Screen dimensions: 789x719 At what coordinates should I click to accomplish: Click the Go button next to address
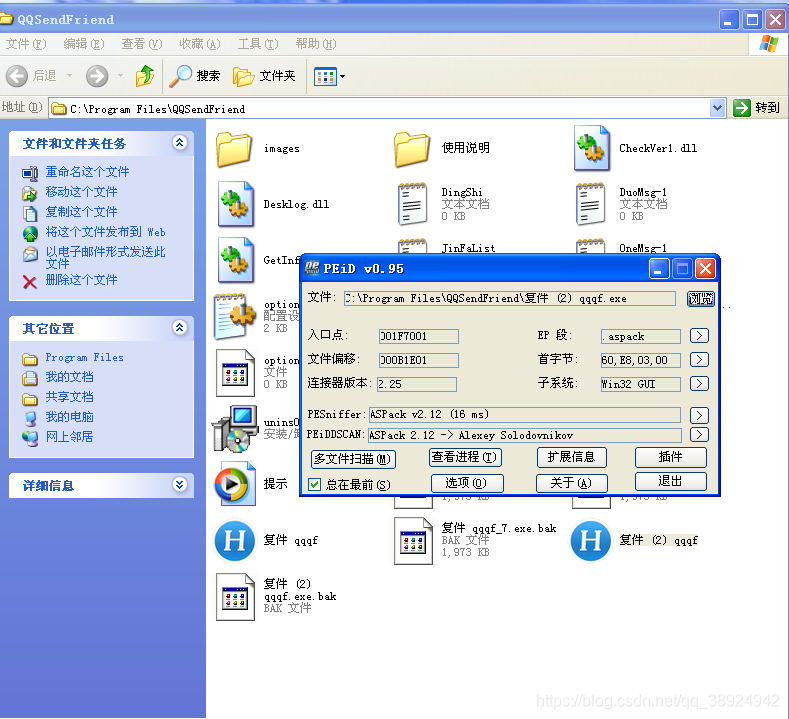(756, 108)
